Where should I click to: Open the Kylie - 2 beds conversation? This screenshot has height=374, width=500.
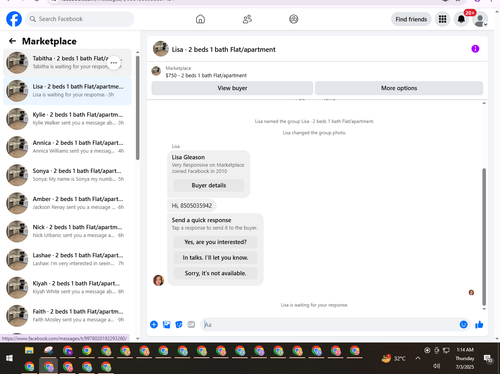[x=67, y=119]
